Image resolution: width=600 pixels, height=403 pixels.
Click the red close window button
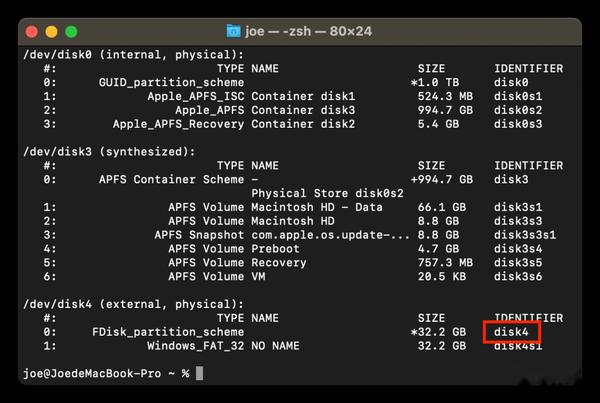click(x=32, y=32)
